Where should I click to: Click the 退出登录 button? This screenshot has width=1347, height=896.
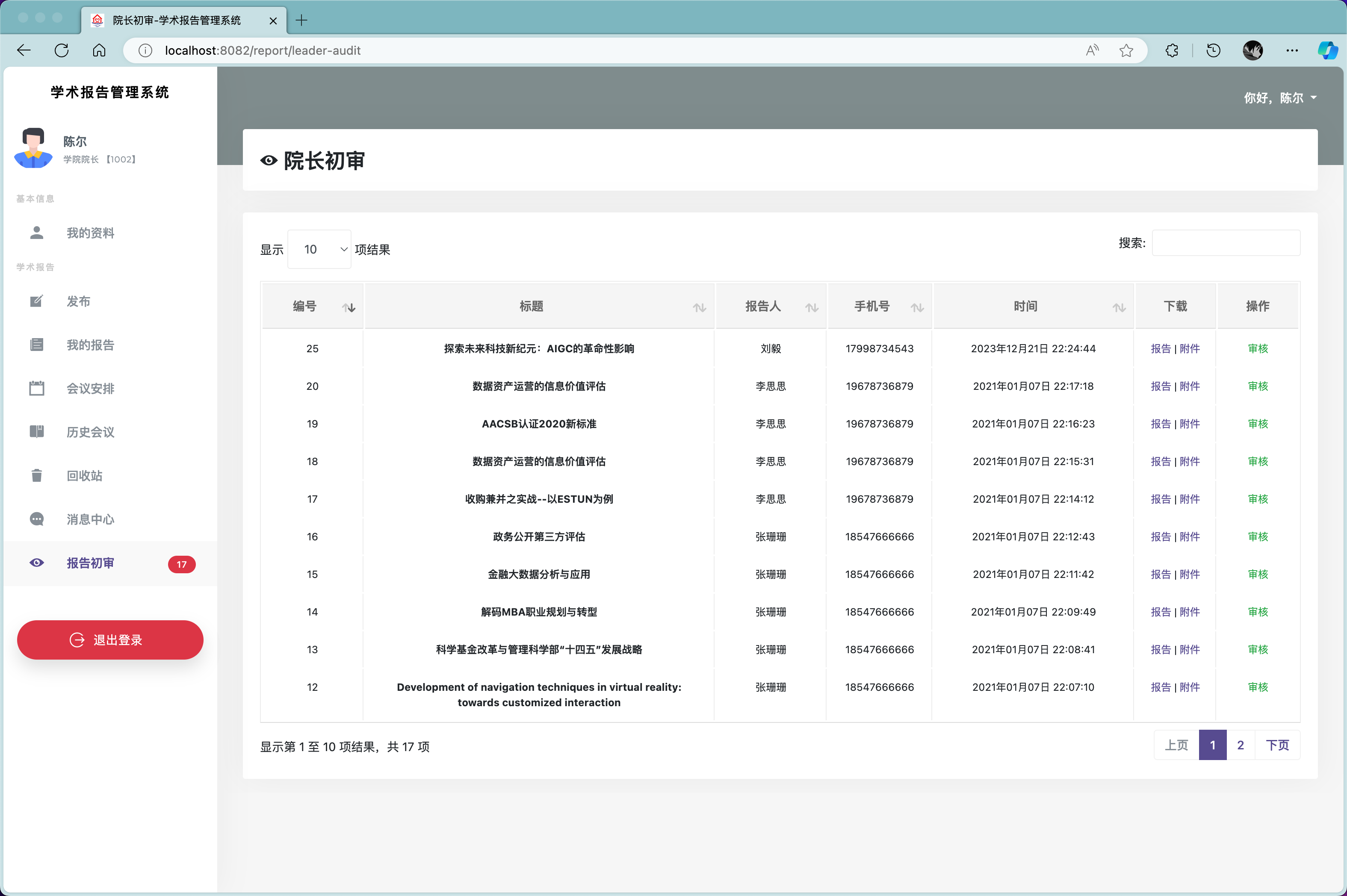(110, 640)
